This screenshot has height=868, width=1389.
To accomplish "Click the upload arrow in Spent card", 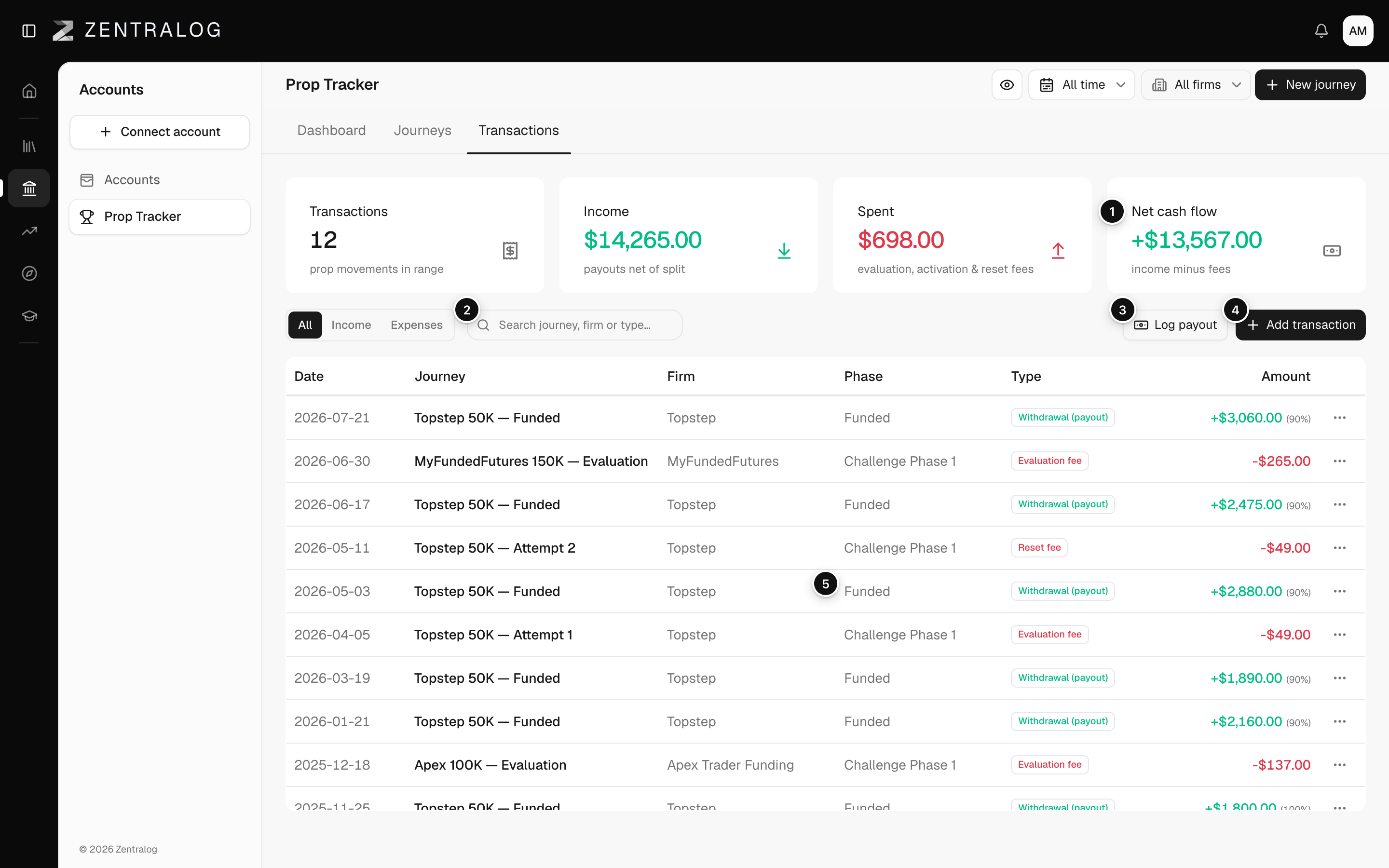I will click(1058, 251).
